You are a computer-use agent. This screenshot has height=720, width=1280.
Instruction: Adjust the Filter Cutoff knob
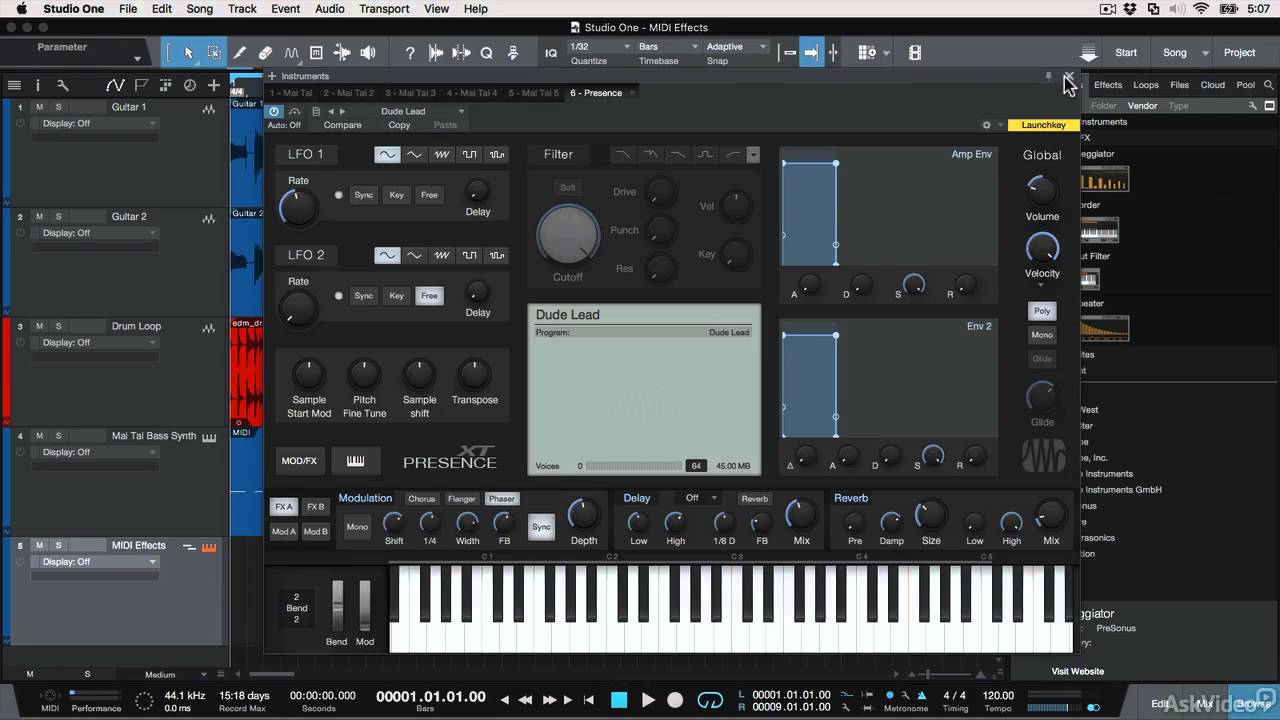click(x=568, y=235)
